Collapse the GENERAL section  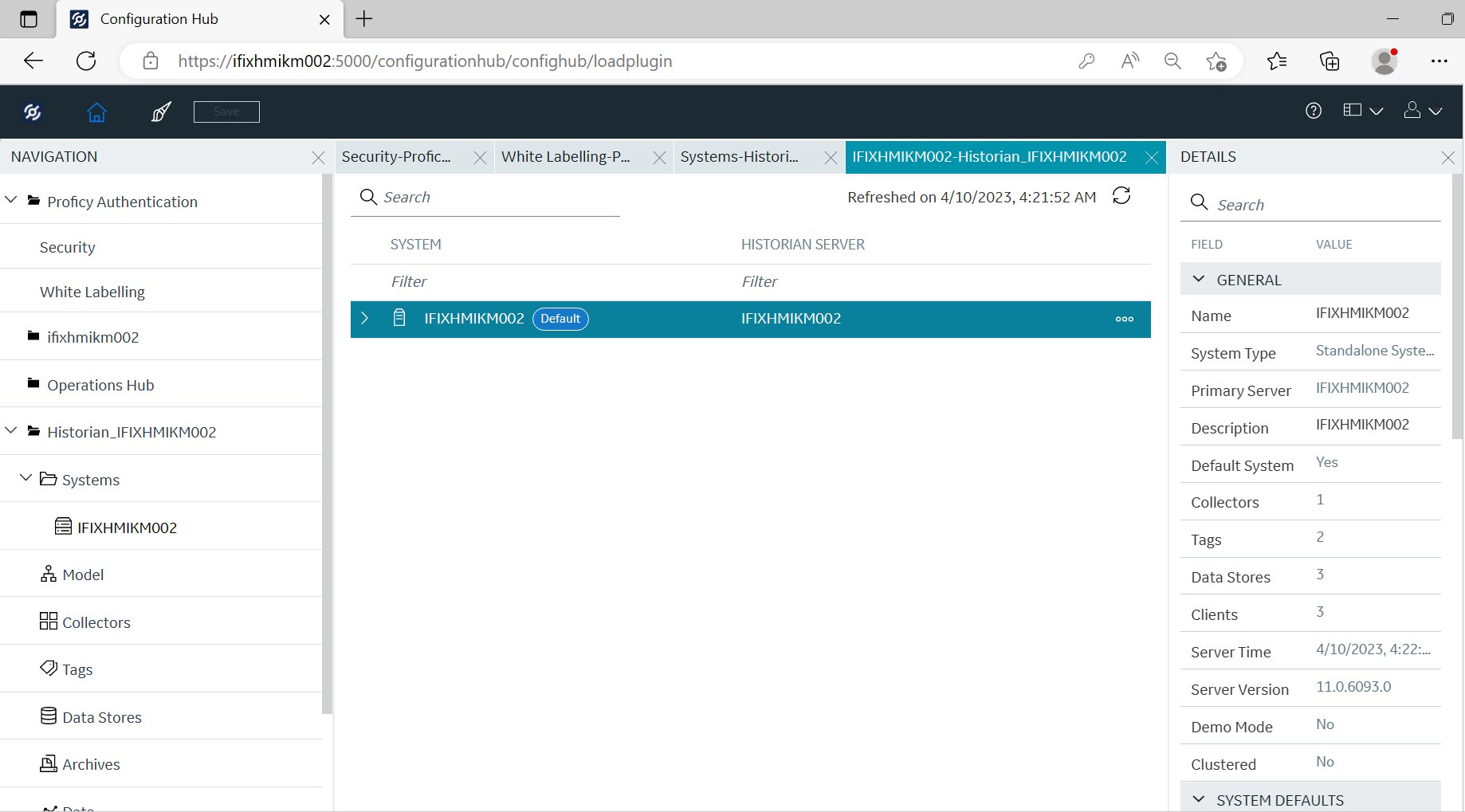pyautogui.click(x=1199, y=279)
